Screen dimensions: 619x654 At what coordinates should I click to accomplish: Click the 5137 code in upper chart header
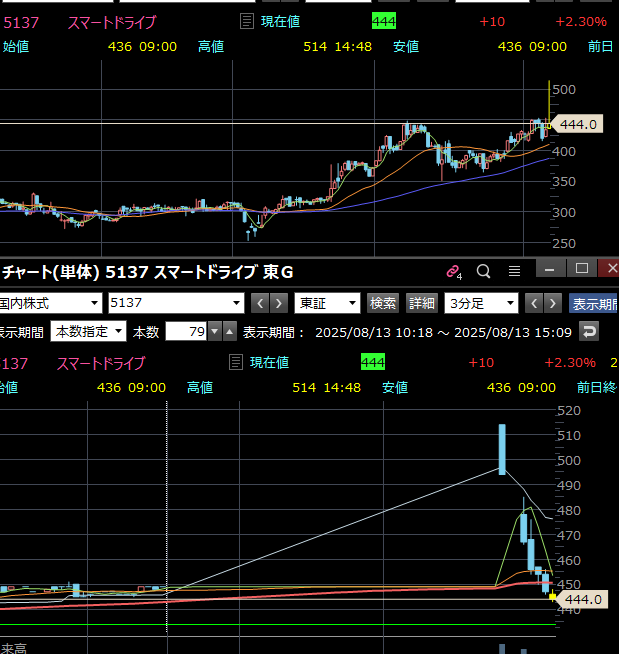[x=21, y=22]
